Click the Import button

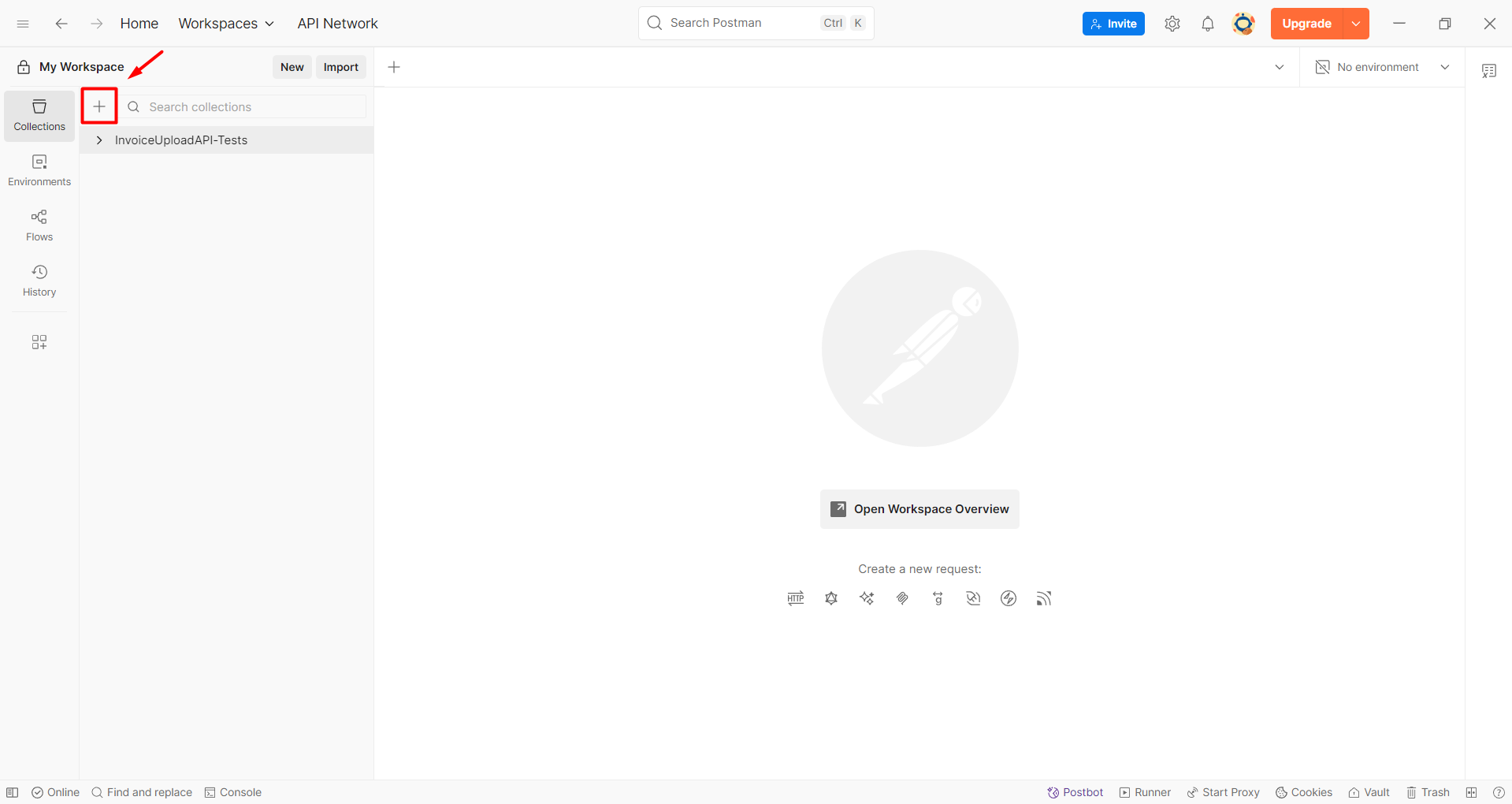(340, 67)
